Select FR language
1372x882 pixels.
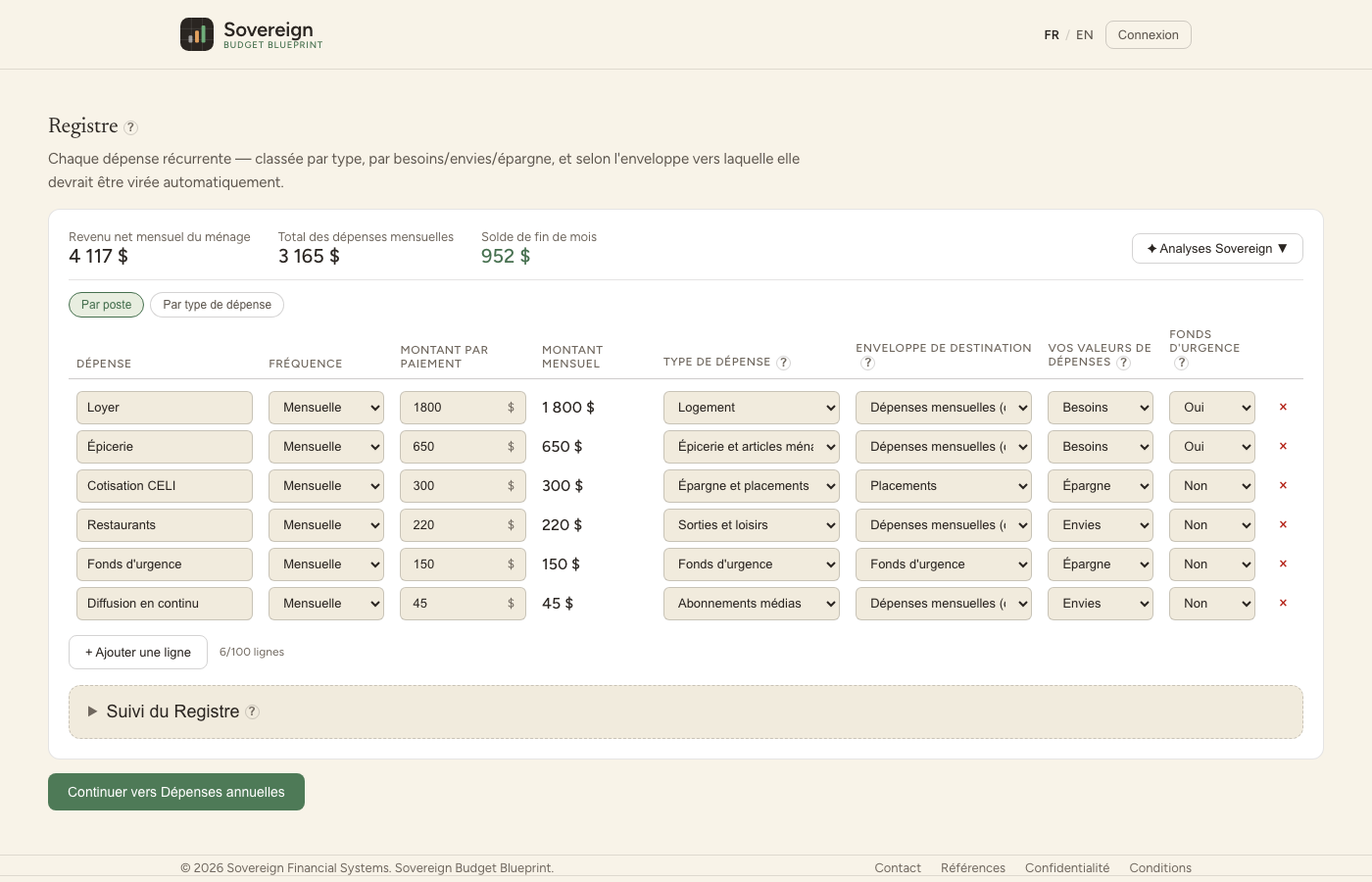pos(1052,35)
